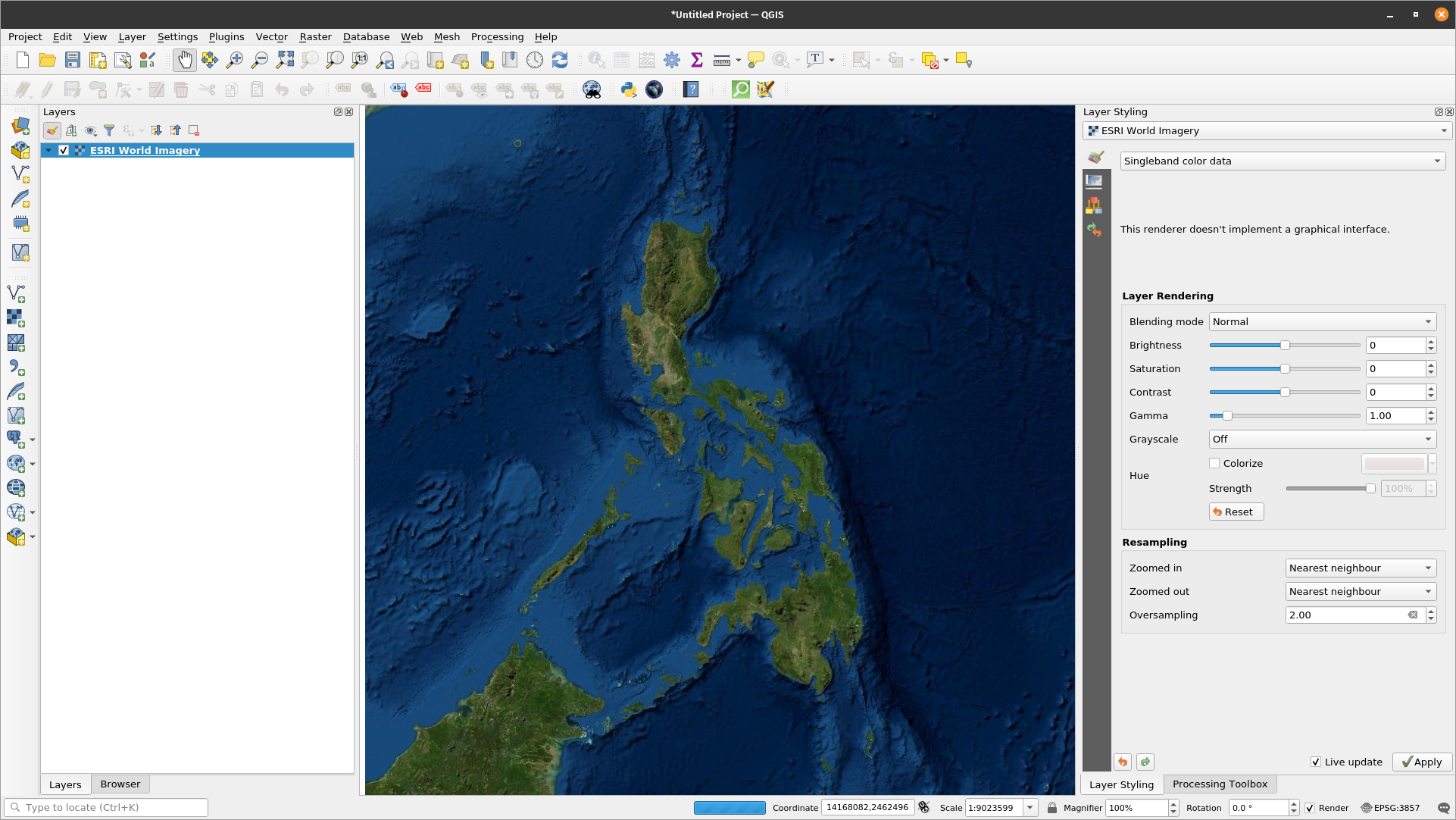Toggle visibility of ESRI World Imagery layer

click(64, 149)
